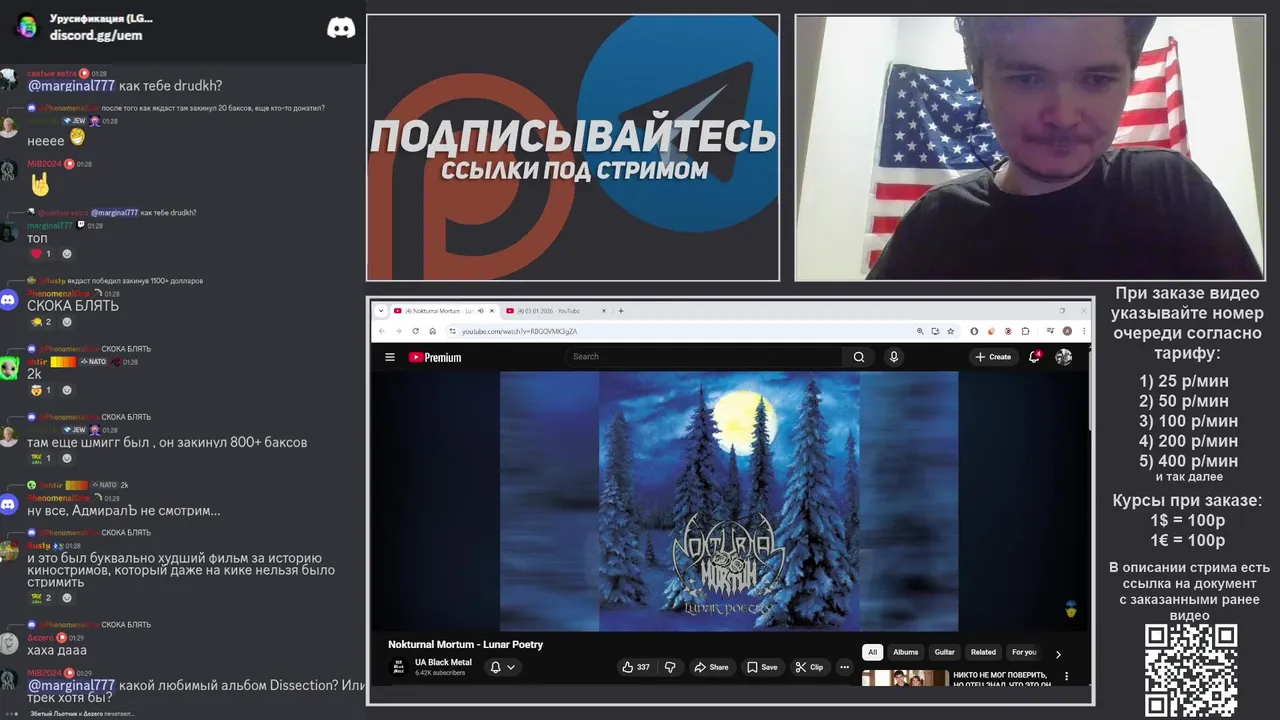Screen dimensions: 1280x720
Task: Select the Albums chip
Action: pyautogui.click(x=905, y=652)
